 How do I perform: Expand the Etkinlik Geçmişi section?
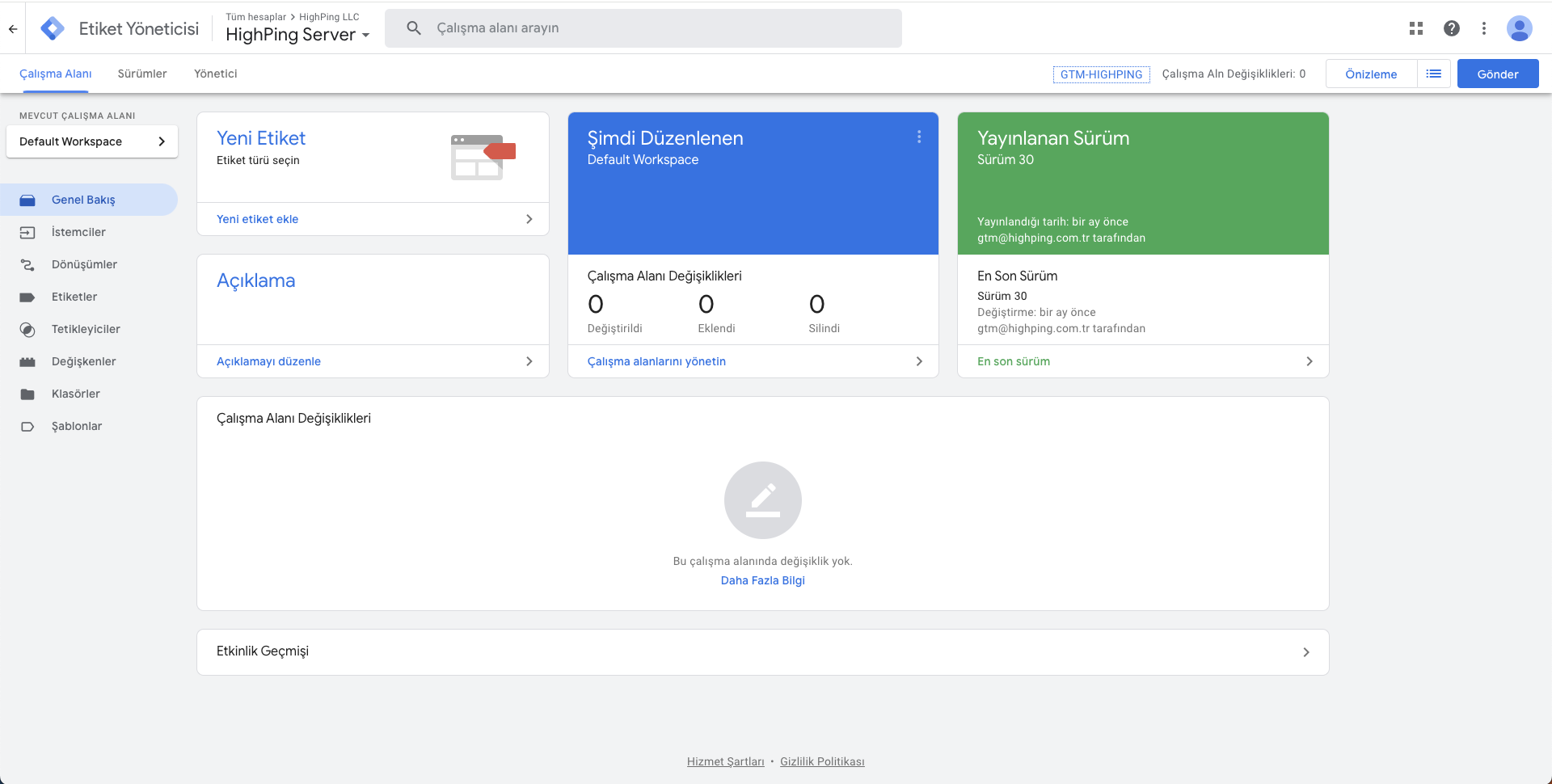[x=1306, y=651]
